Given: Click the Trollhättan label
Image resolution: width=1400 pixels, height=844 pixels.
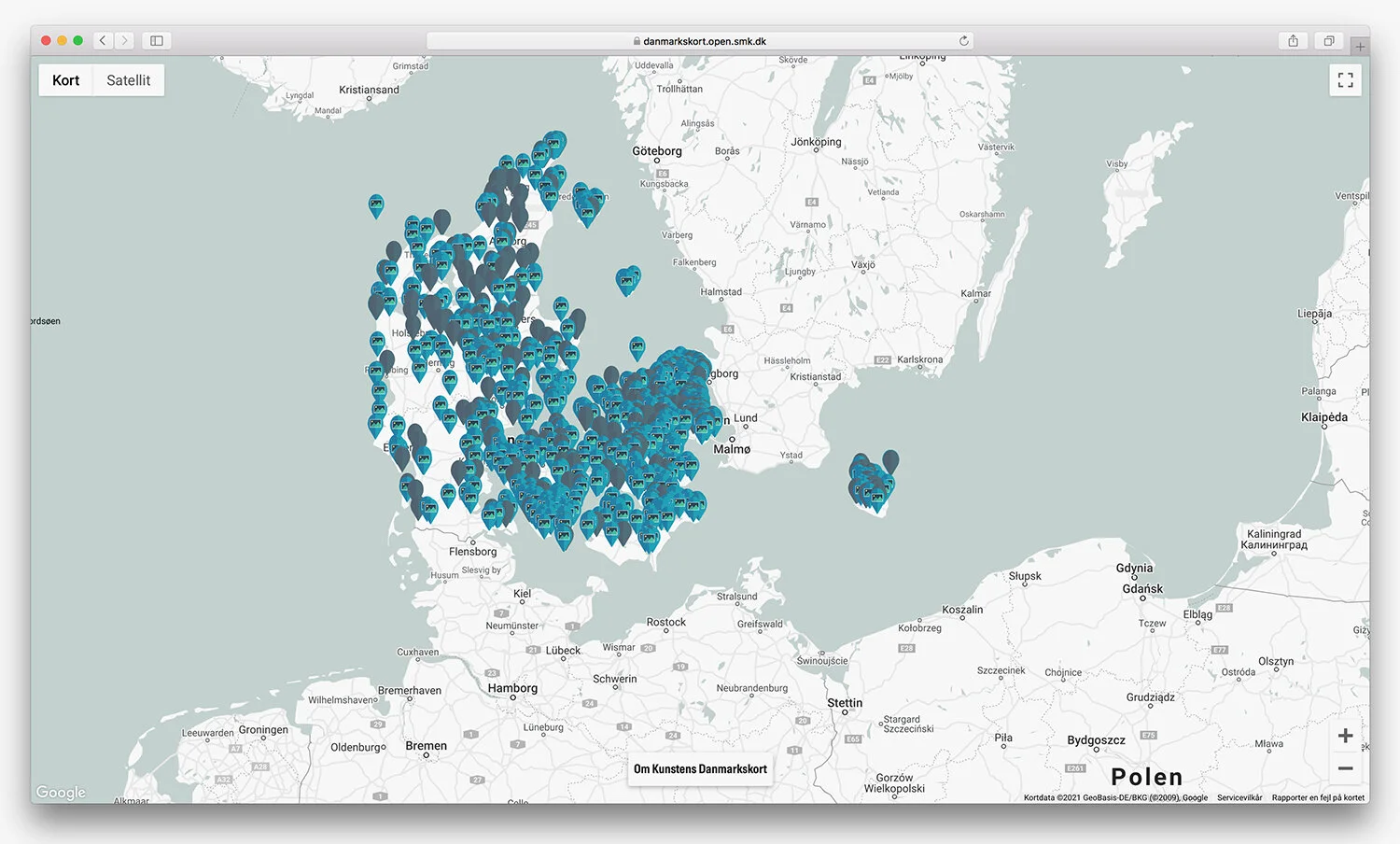Looking at the screenshot, I should click(x=679, y=89).
